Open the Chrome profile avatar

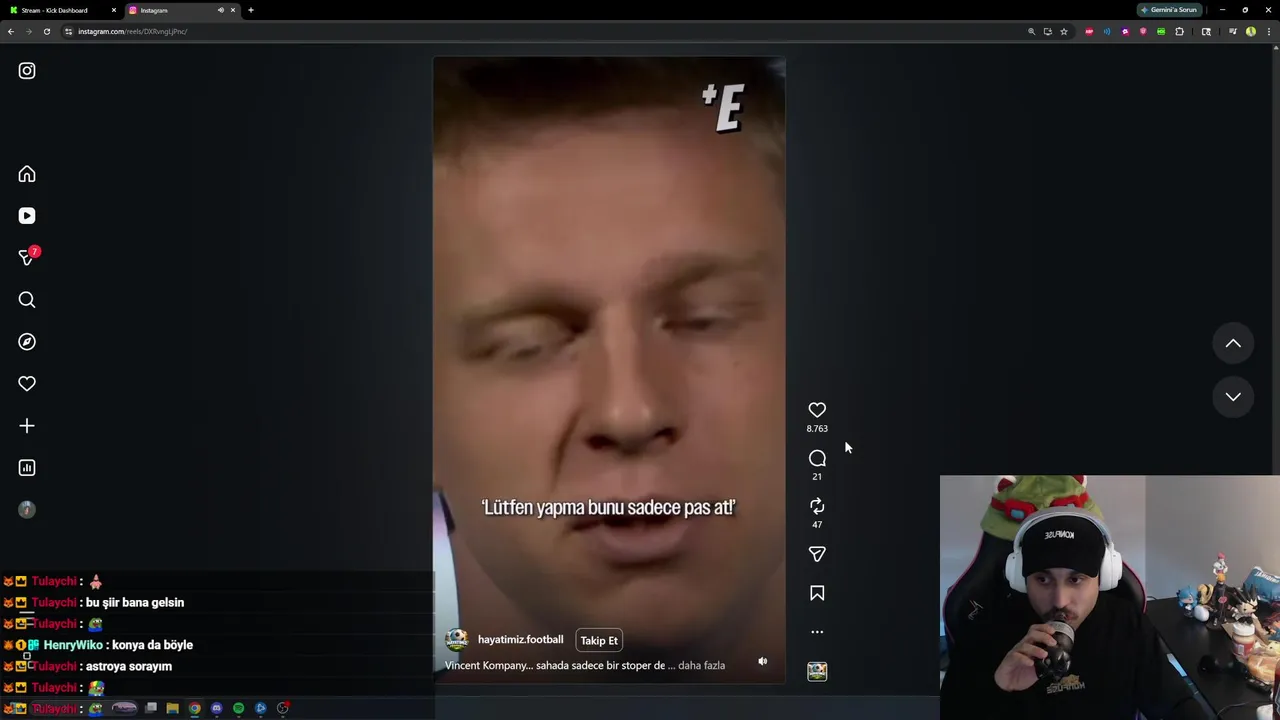click(1251, 31)
